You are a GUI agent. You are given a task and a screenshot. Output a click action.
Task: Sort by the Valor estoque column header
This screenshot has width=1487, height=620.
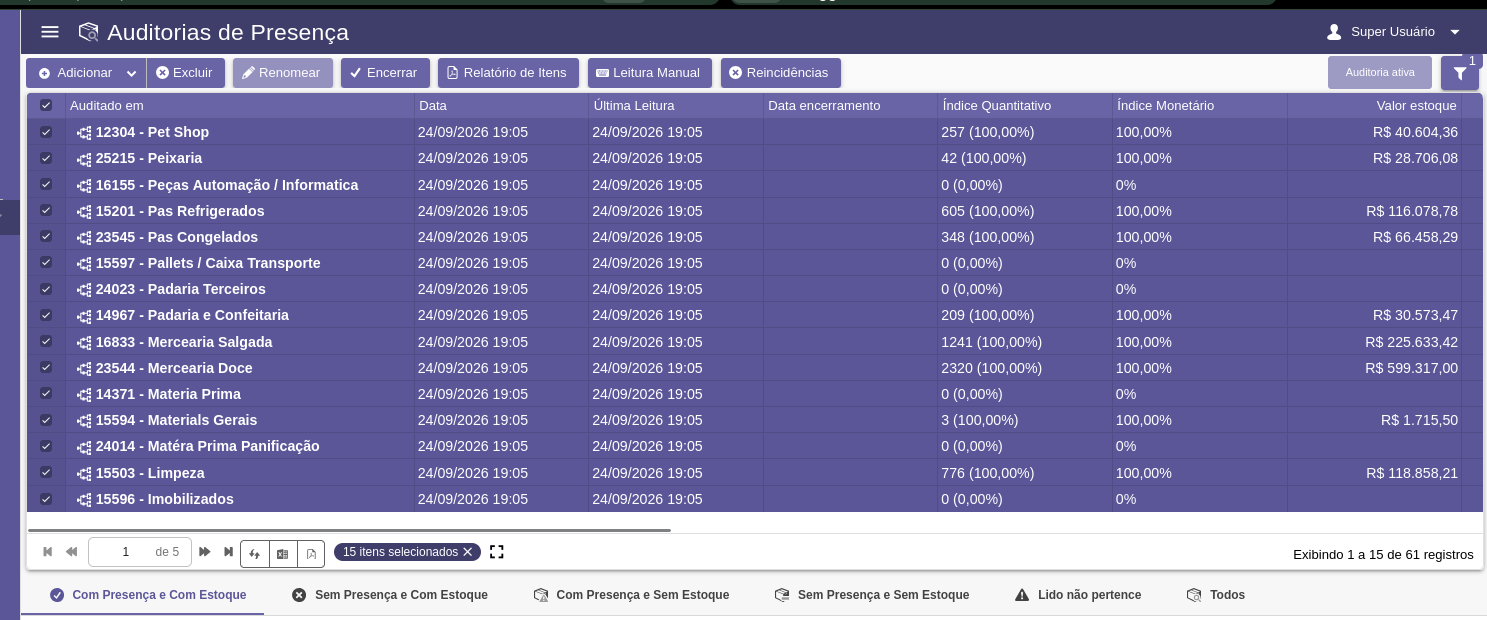point(1373,105)
